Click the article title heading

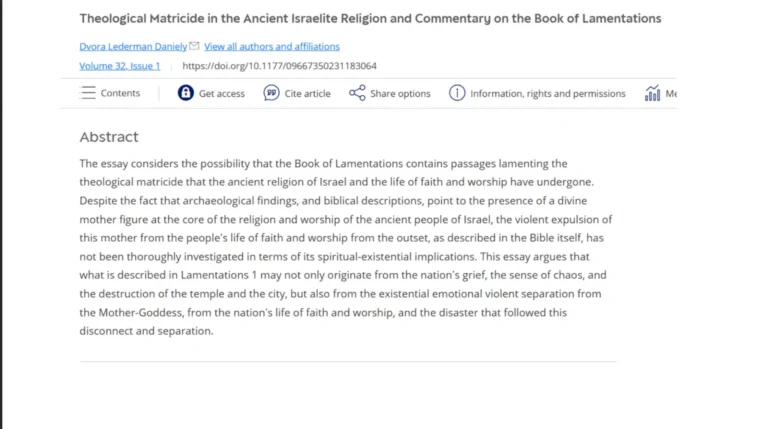(x=370, y=18)
